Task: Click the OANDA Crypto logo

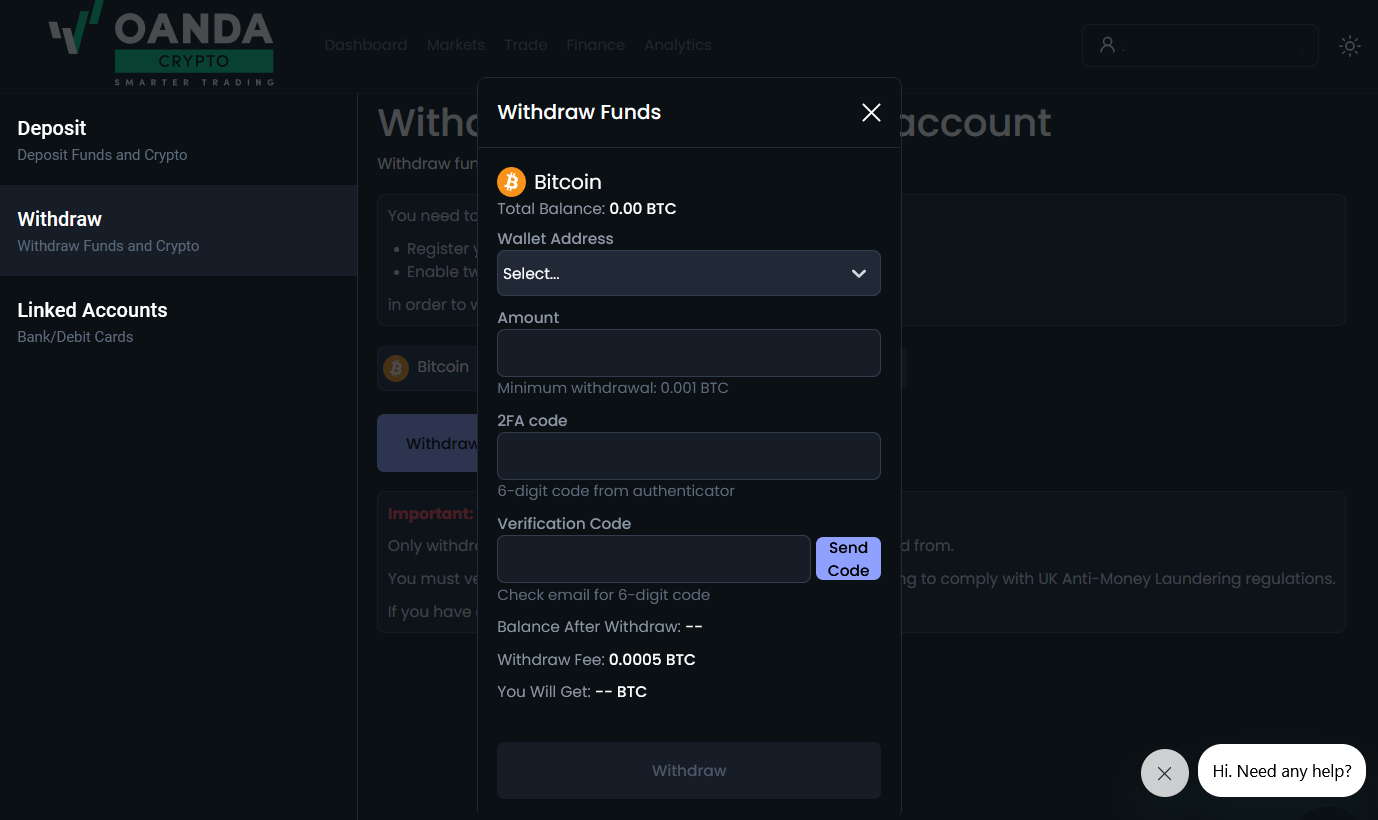Action: [x=160, y=44]
